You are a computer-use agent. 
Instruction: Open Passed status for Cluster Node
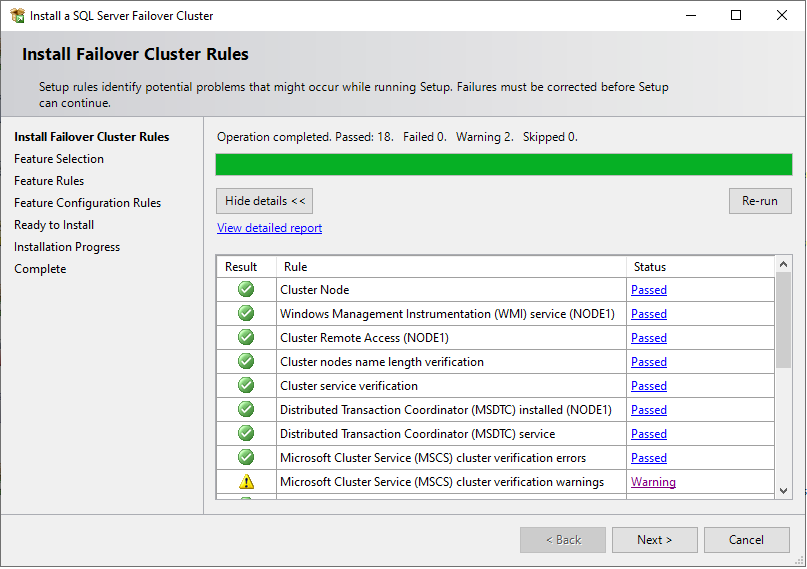pos(648,290)
